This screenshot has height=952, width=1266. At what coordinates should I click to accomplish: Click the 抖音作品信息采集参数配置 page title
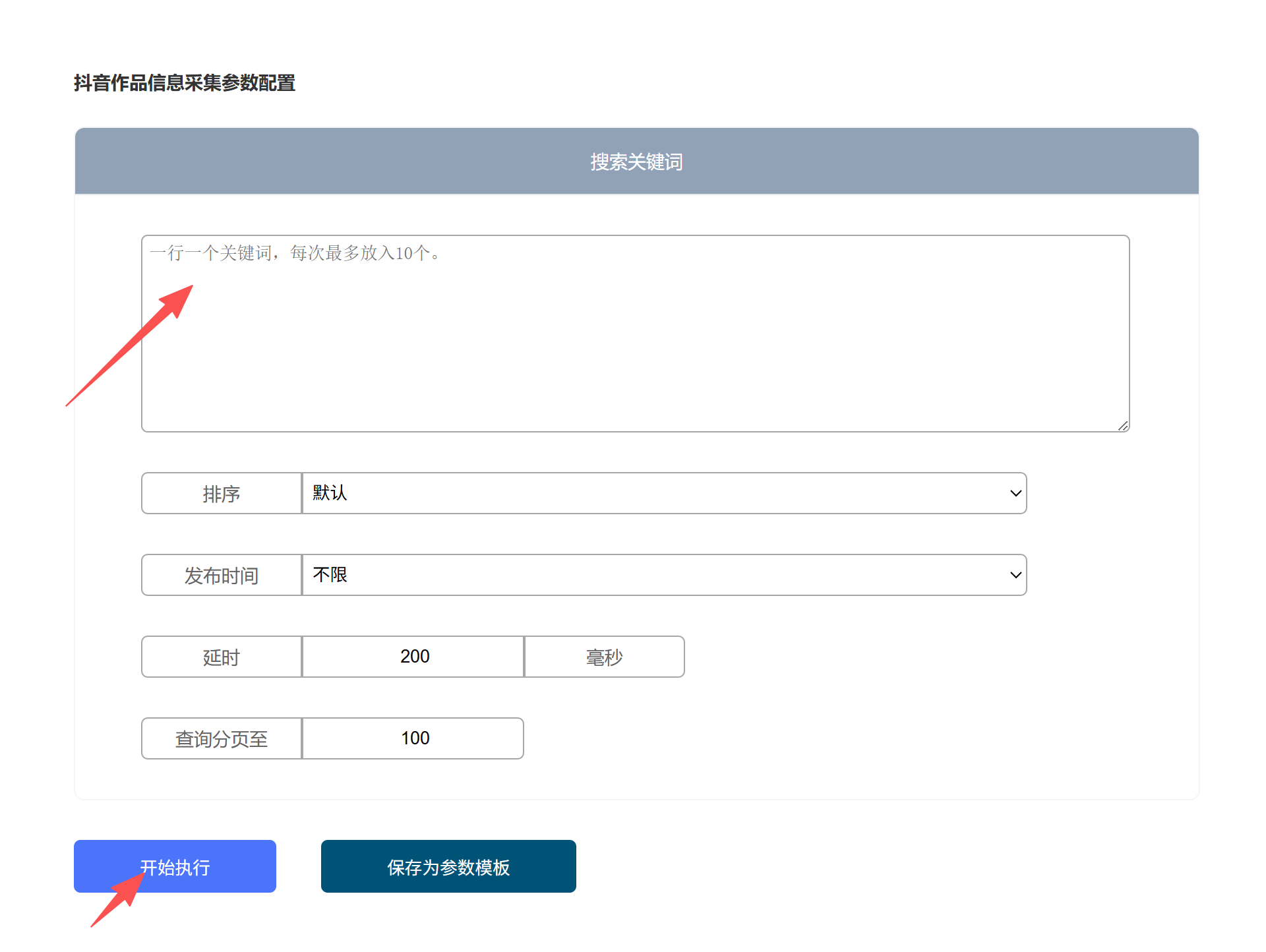coord(185,83)
